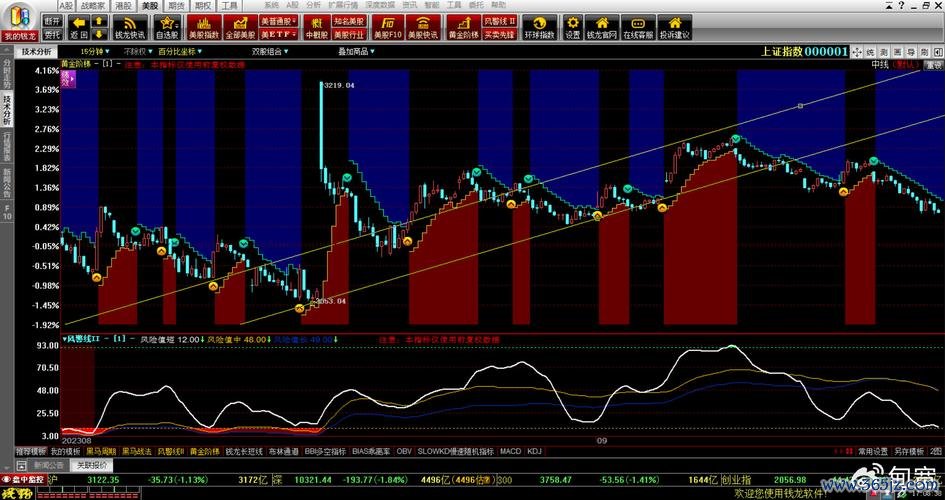Click the small panel icon left of 新闻公告
945x500 pixels.
[x=22, y=465]
